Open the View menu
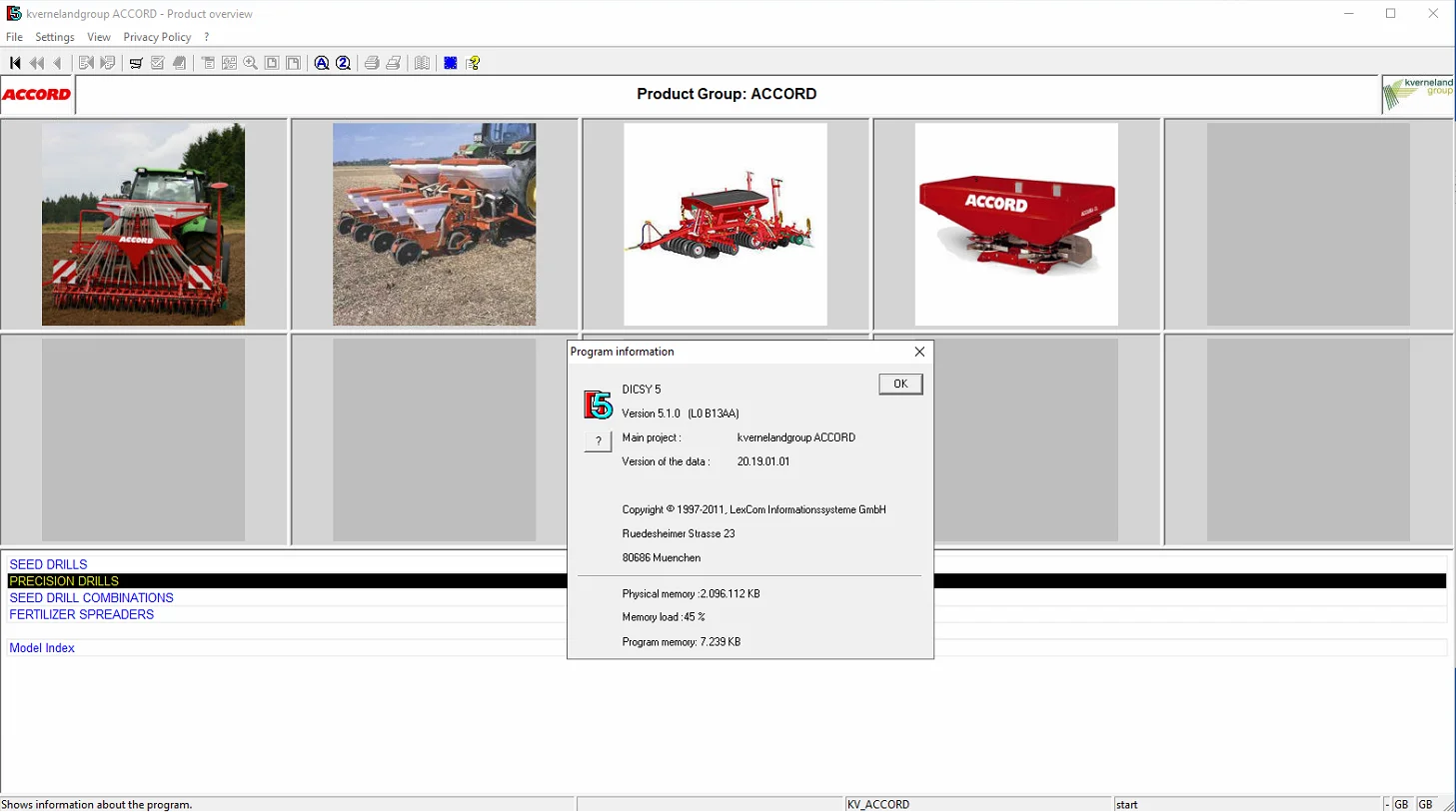The height and width of the screenshot is (812, 1456). (x=99, y=37)
